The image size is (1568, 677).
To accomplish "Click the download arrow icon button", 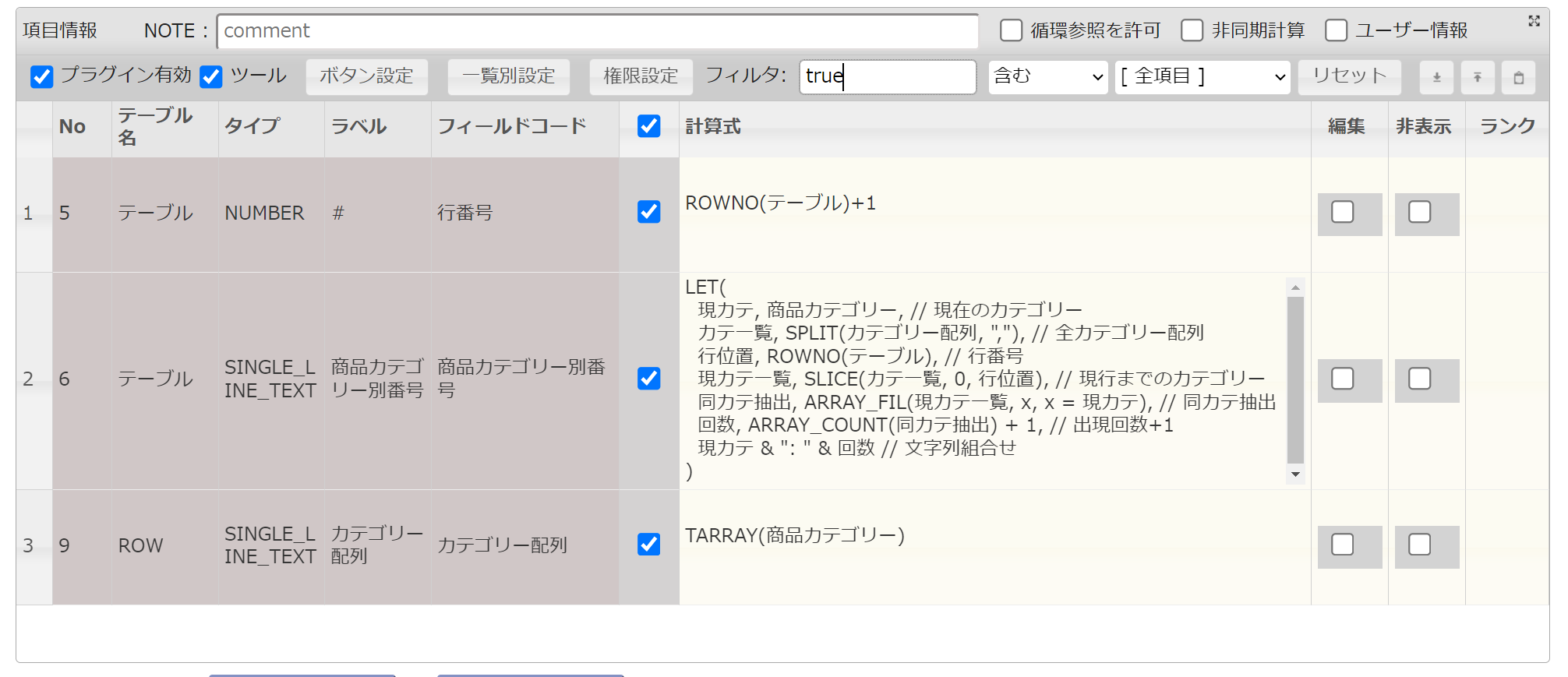I will pyautogui.click(x=1436, y=77).
